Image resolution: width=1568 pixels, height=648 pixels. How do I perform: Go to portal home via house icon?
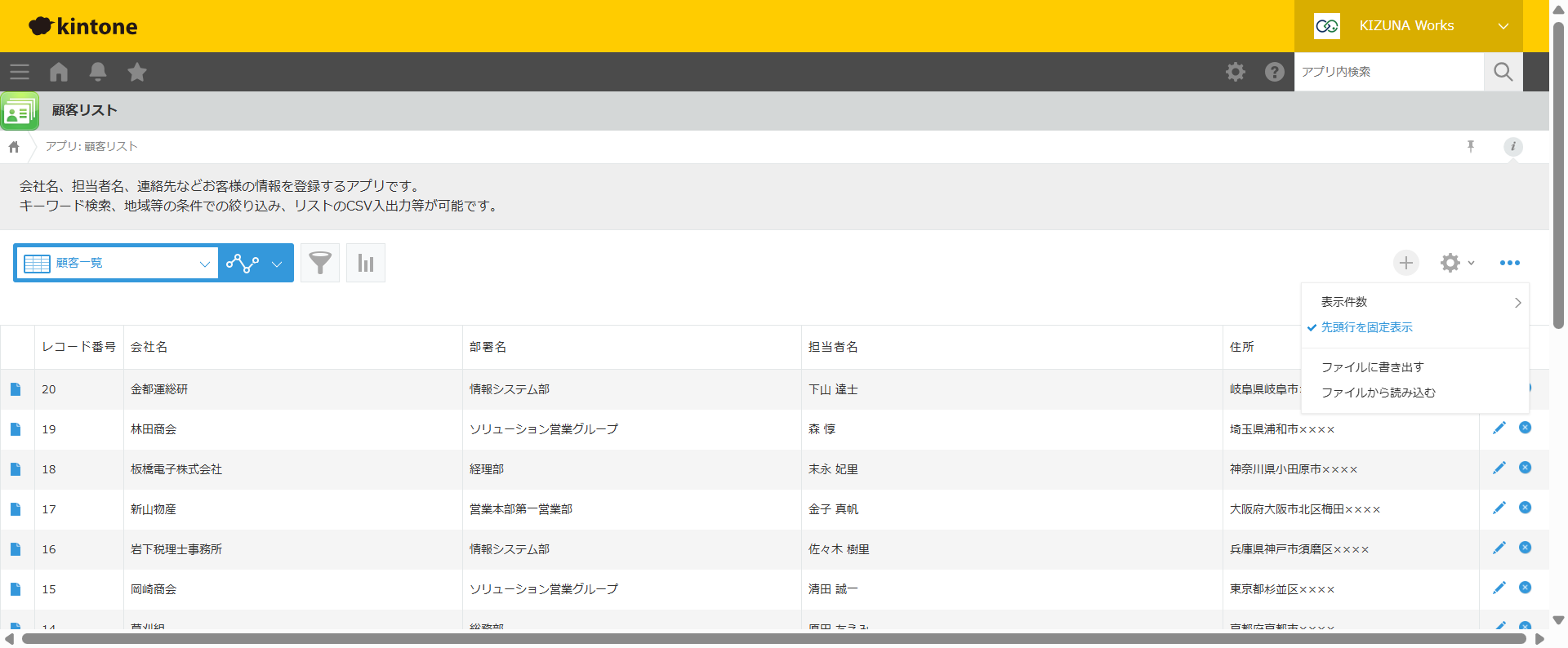point(59,72)
